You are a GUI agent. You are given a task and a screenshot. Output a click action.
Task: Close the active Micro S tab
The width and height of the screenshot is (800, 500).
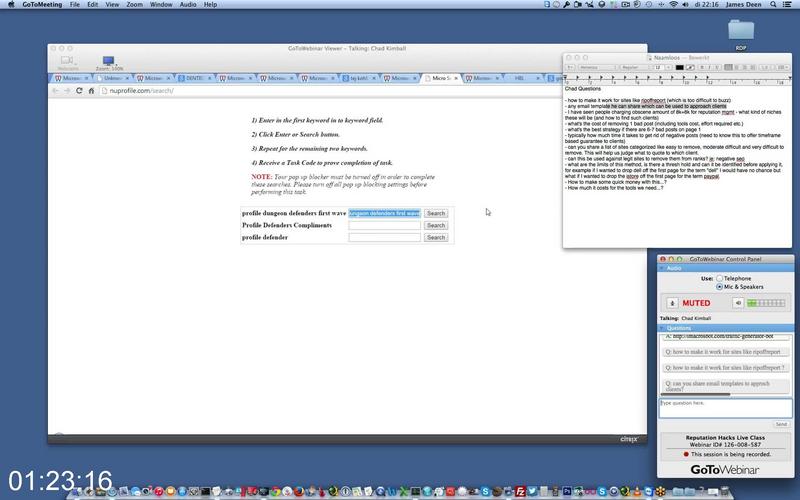click(x=456, y=78)
